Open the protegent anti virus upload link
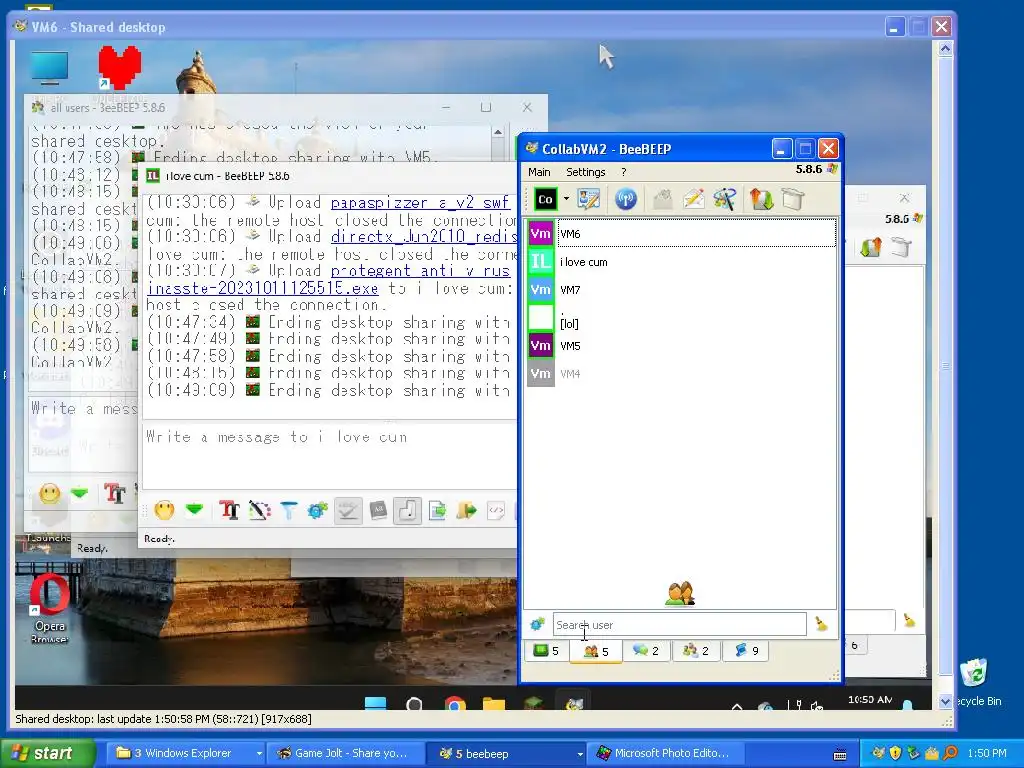 (420, 270)
